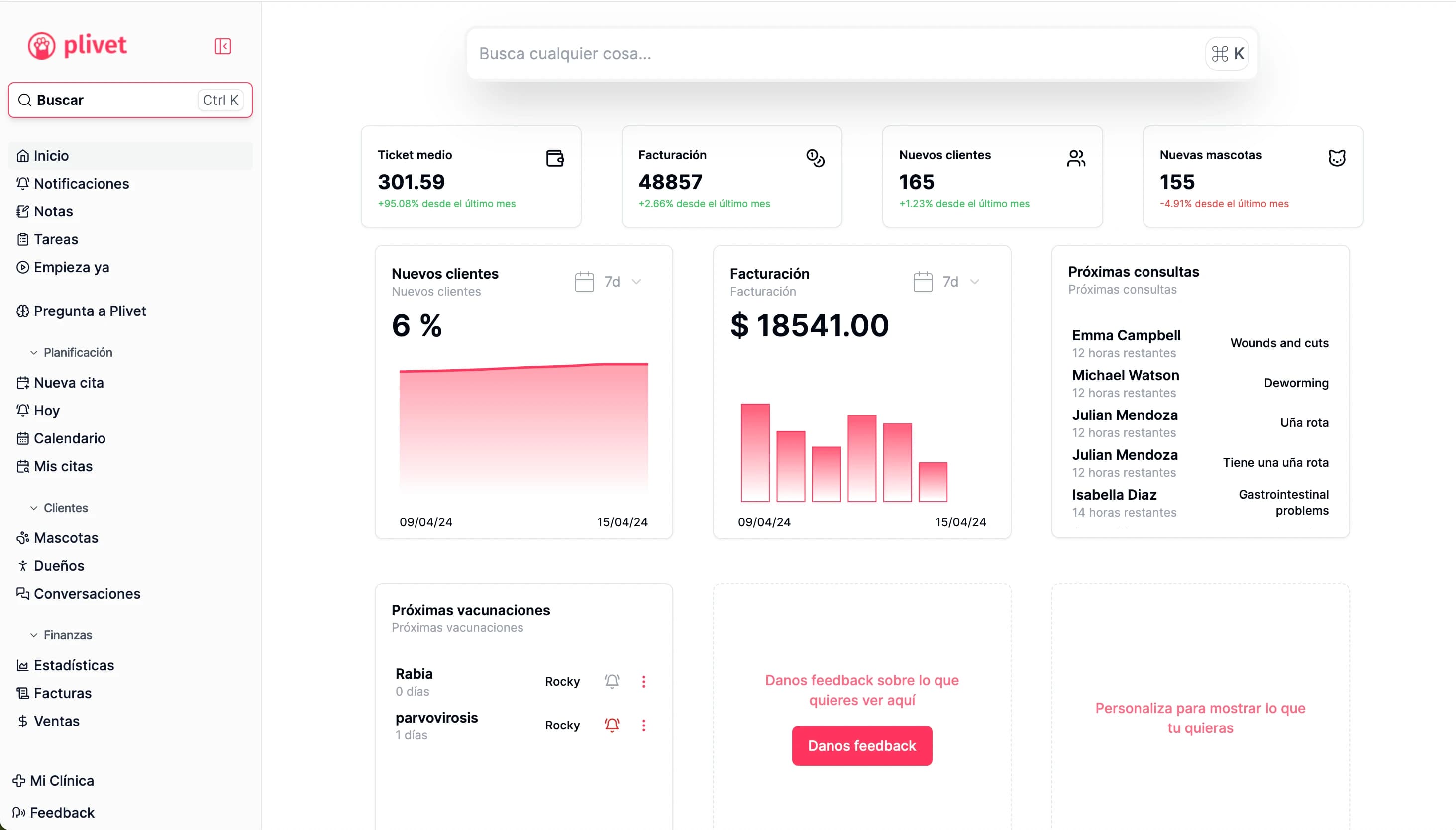Click the Facturas receipt icon
The image size is (1456, 830).
[23, 693]
